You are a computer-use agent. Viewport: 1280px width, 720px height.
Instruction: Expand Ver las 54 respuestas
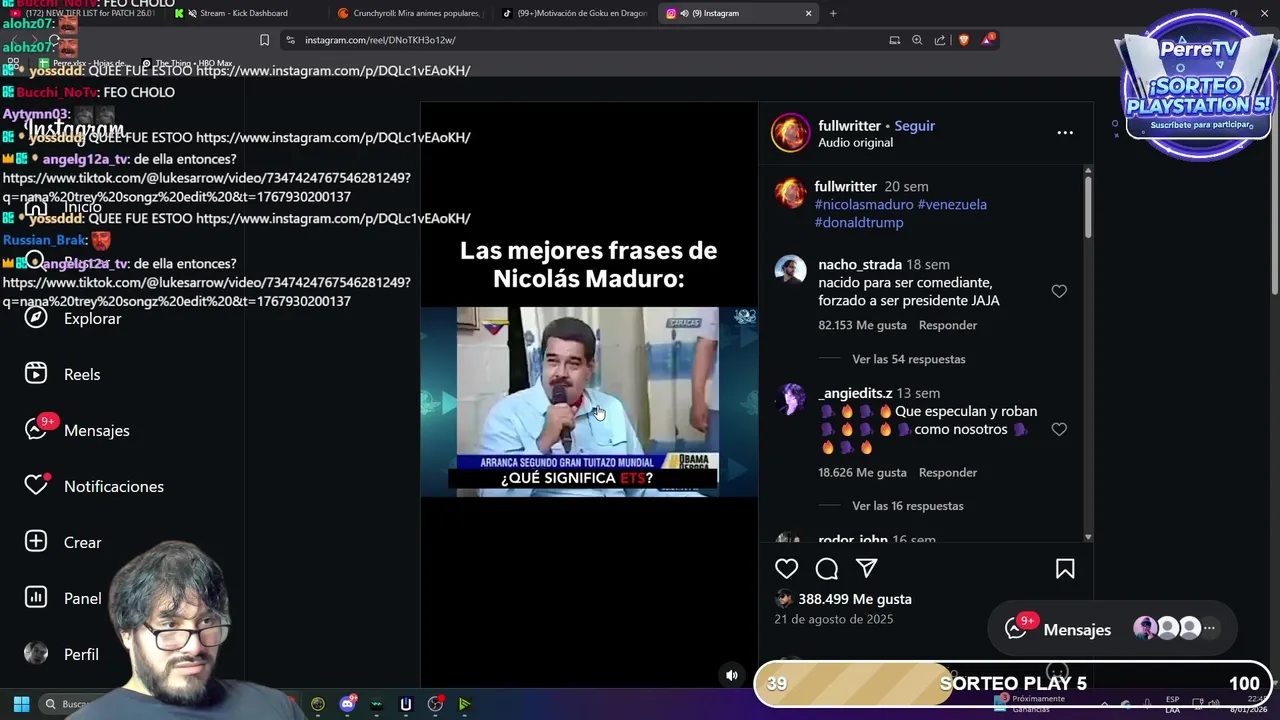pos(908,359)
